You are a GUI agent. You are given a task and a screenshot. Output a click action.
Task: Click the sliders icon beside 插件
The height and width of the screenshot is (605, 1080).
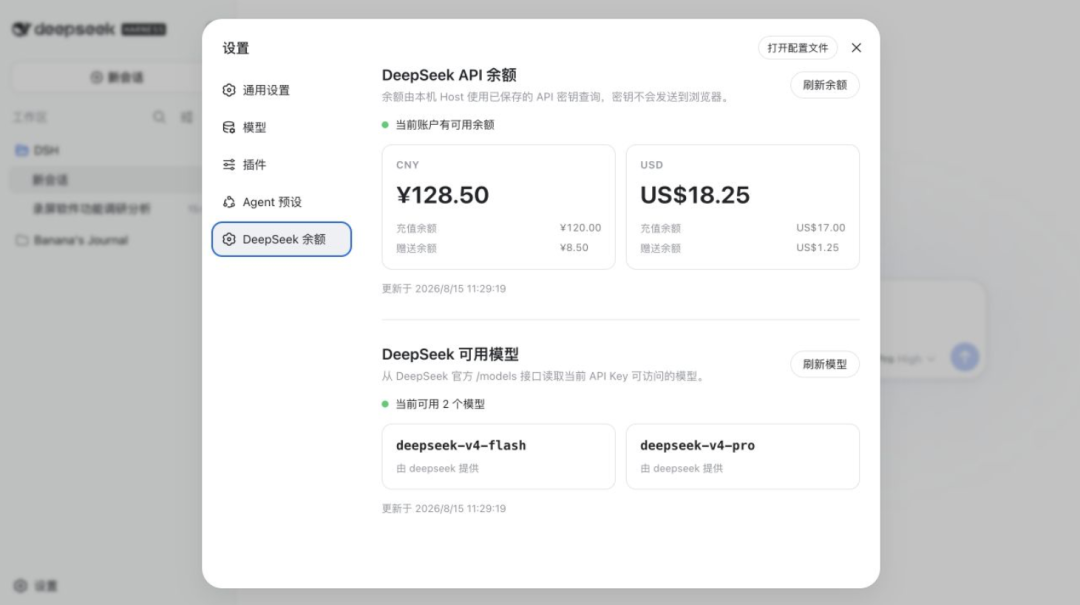229,165
